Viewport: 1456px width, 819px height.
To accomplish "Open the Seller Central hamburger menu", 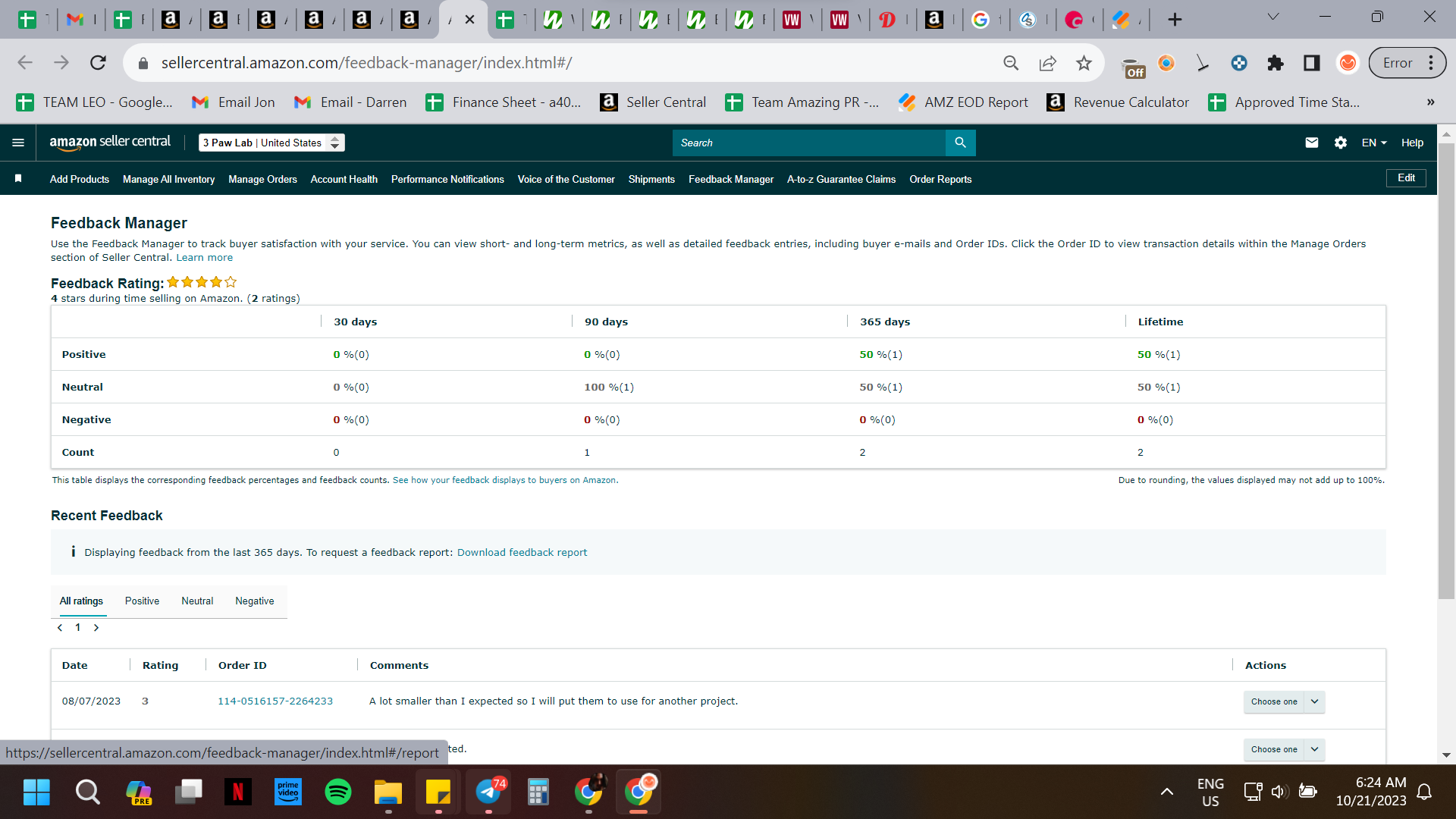I will (x=18, y=143).
